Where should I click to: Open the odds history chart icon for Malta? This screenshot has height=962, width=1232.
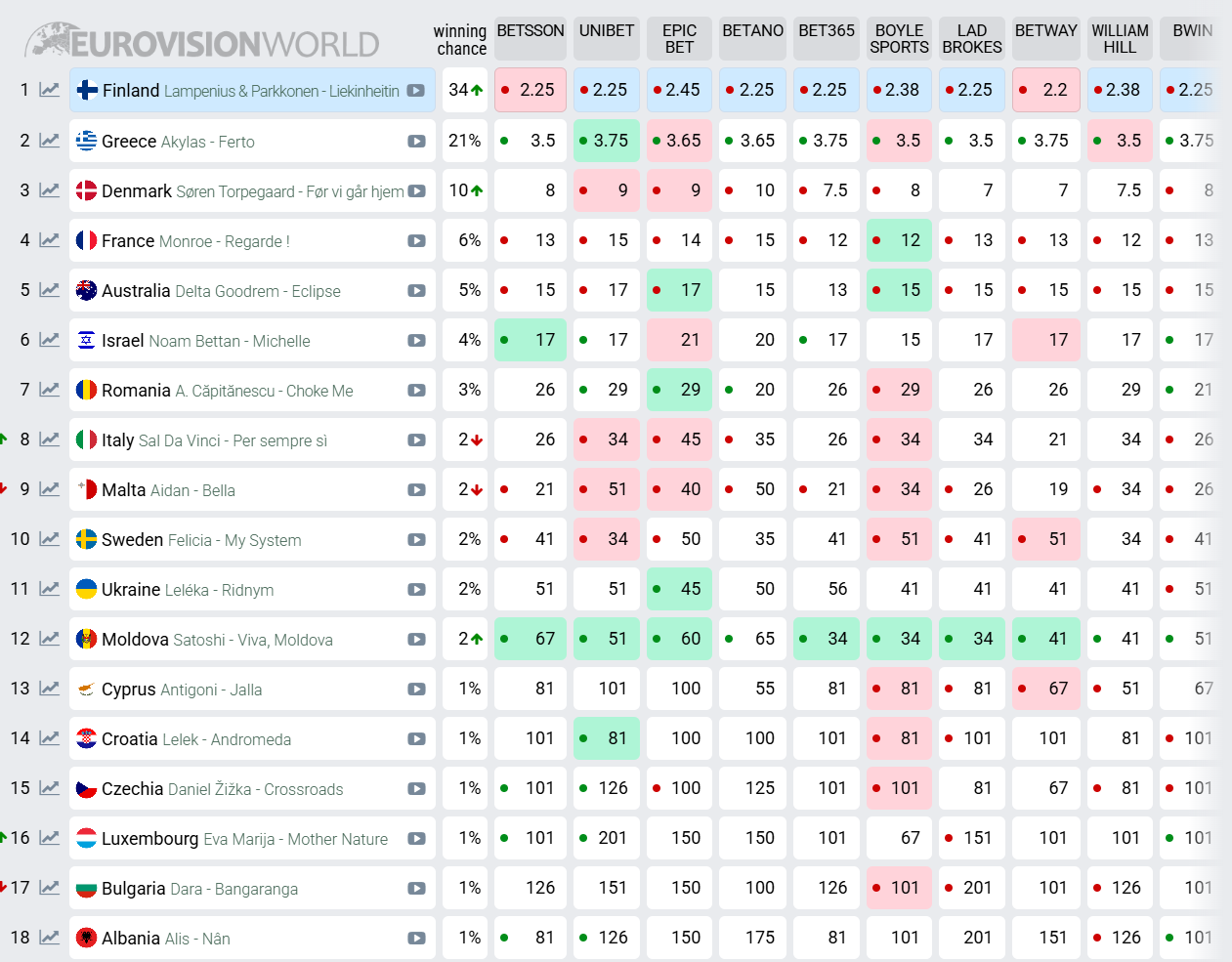click(x=50, y=489)
